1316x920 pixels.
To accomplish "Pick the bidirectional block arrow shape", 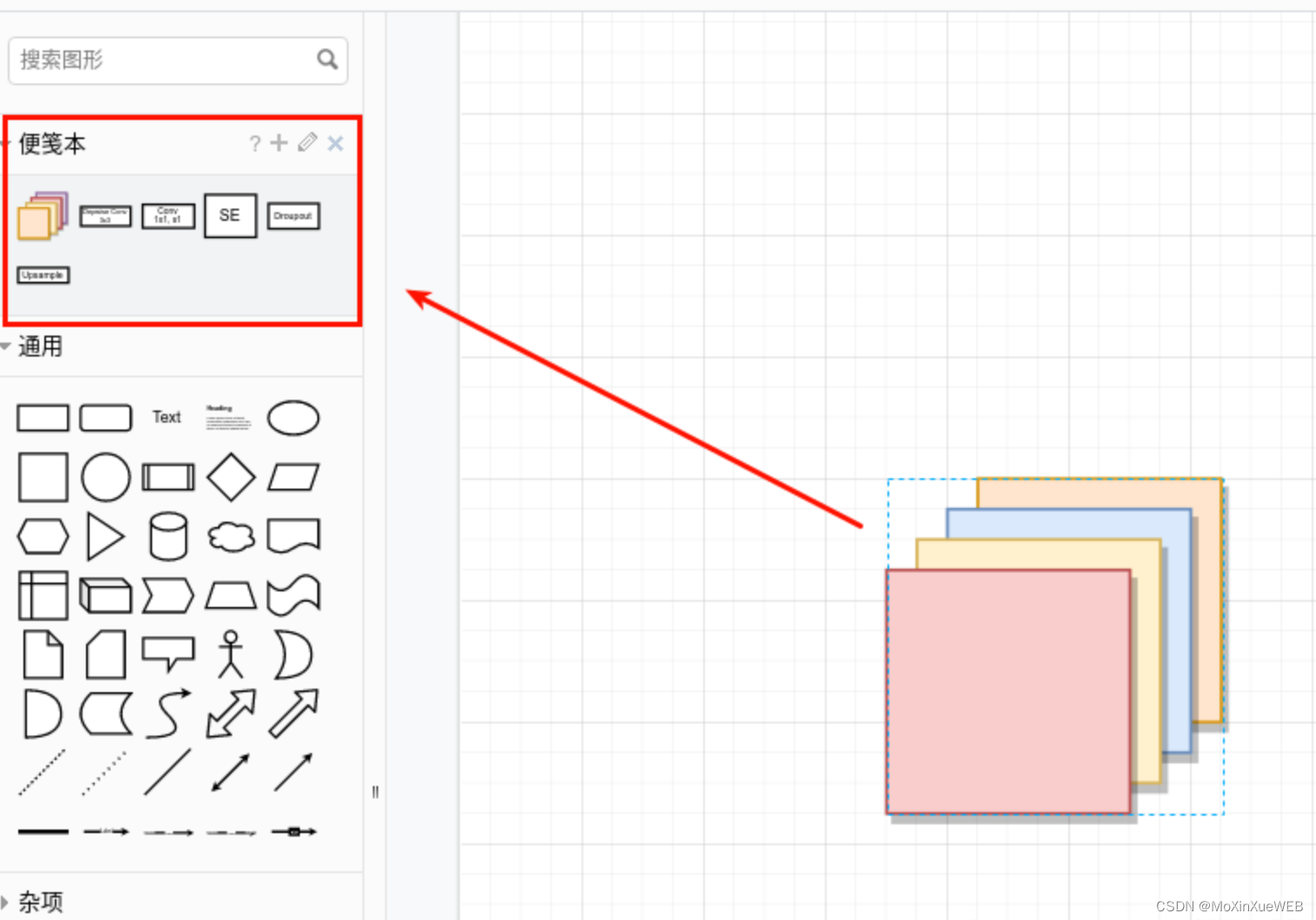I will coord(230,714).
